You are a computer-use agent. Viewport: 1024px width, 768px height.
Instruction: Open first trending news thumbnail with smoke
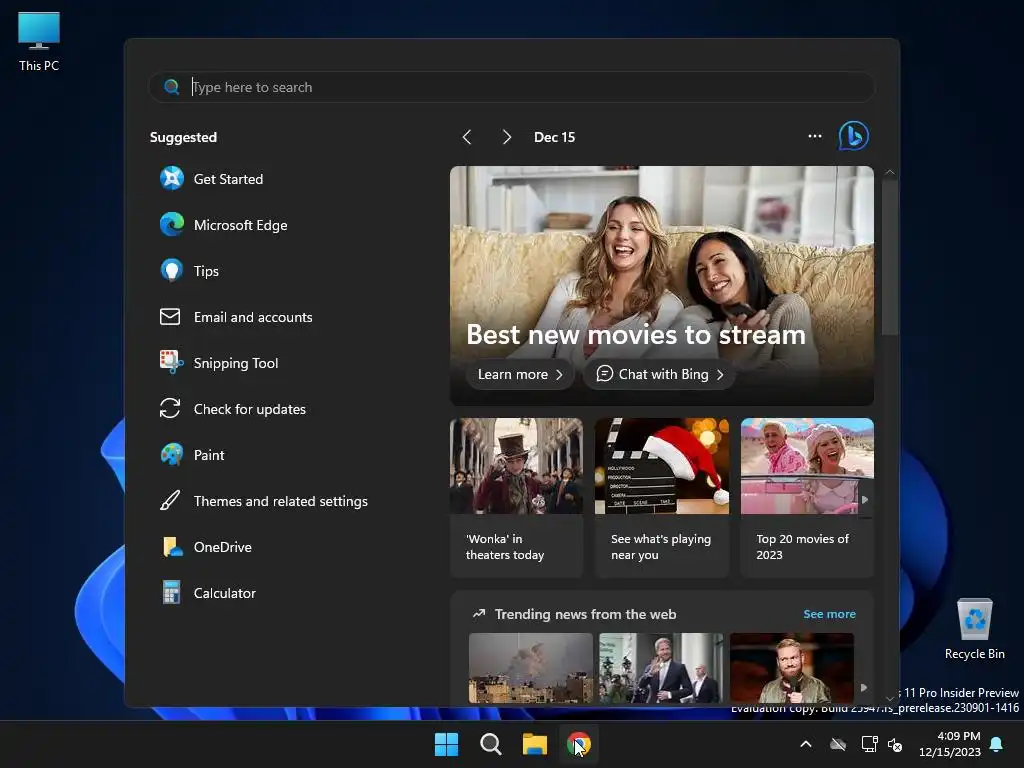(531, 667)
